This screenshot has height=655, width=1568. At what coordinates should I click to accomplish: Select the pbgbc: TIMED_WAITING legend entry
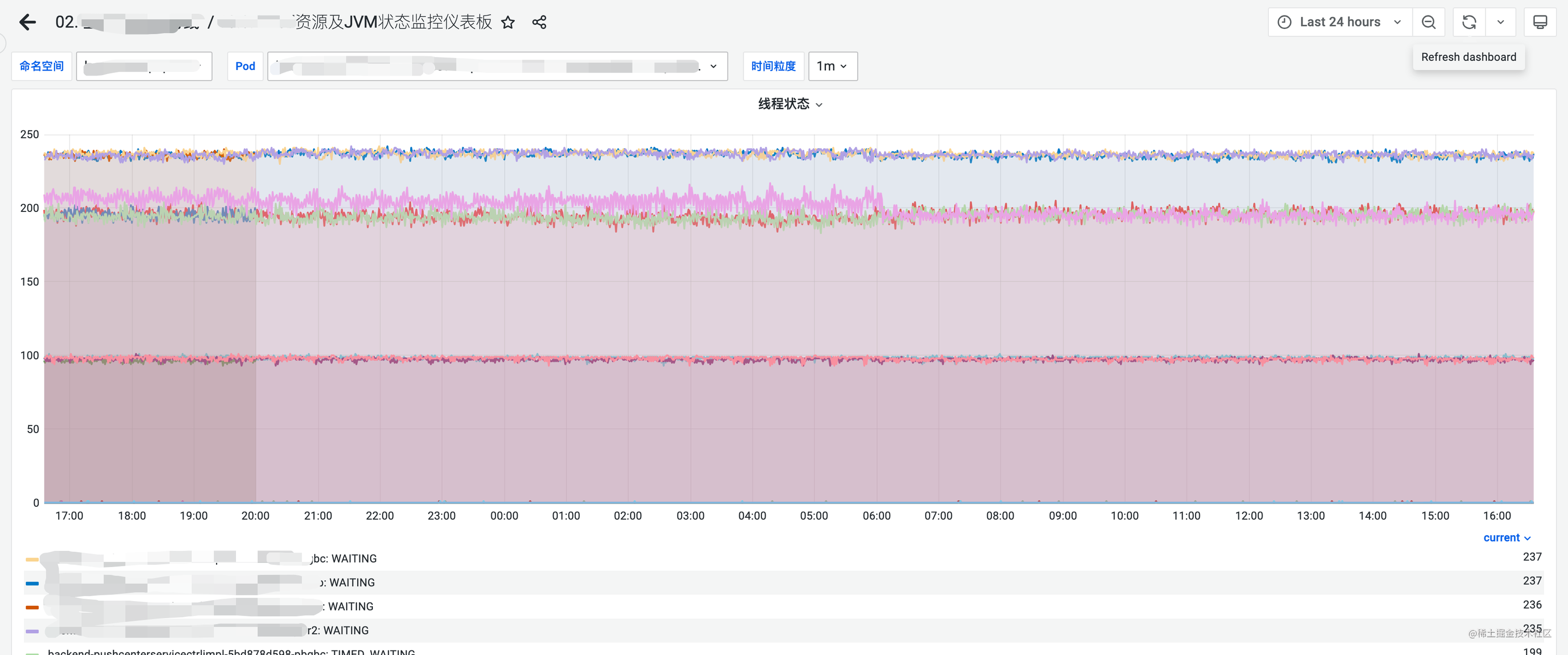tap(231, 651)
